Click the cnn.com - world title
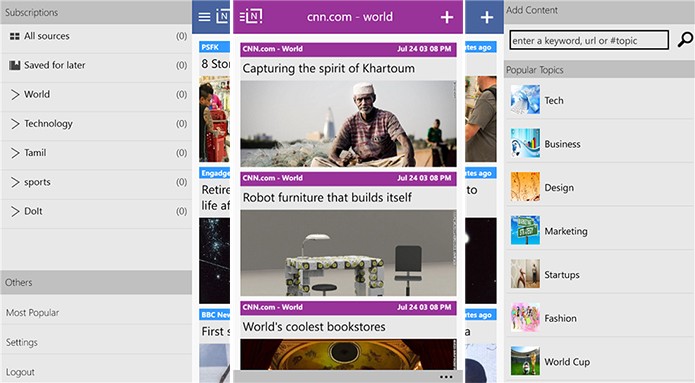 [x=350, y=17]
